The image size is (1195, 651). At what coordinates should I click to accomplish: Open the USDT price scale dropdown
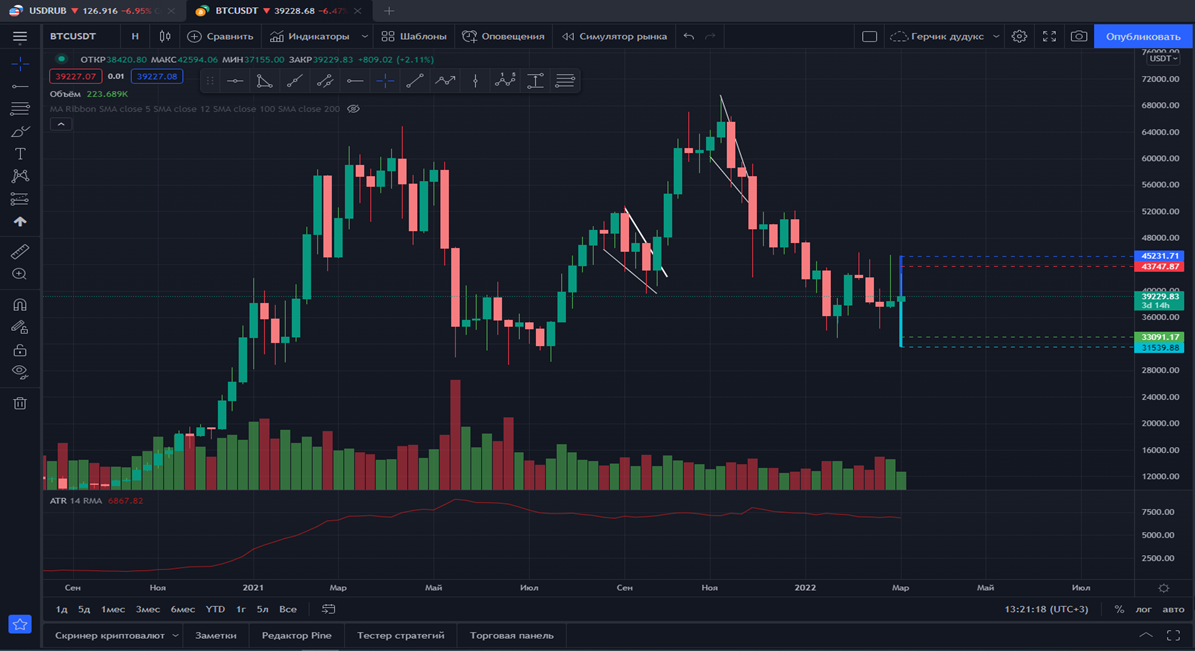[1162, 58]
